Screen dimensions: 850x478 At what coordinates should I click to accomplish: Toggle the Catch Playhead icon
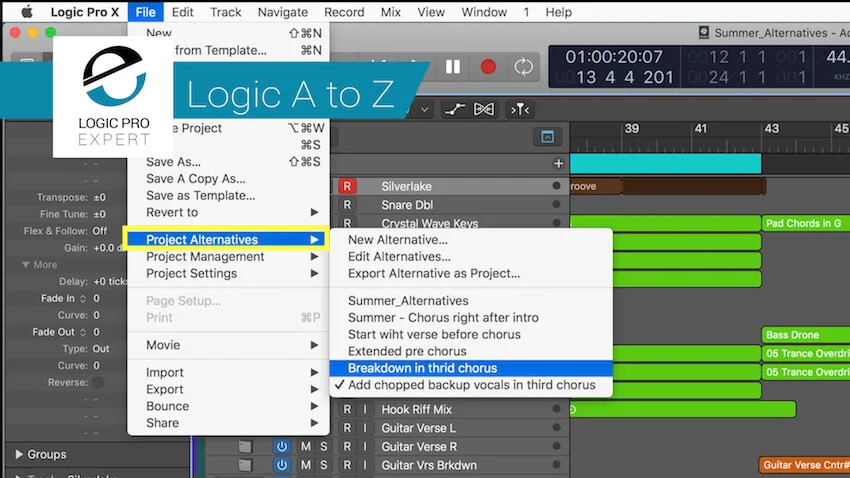click(519, 109)
